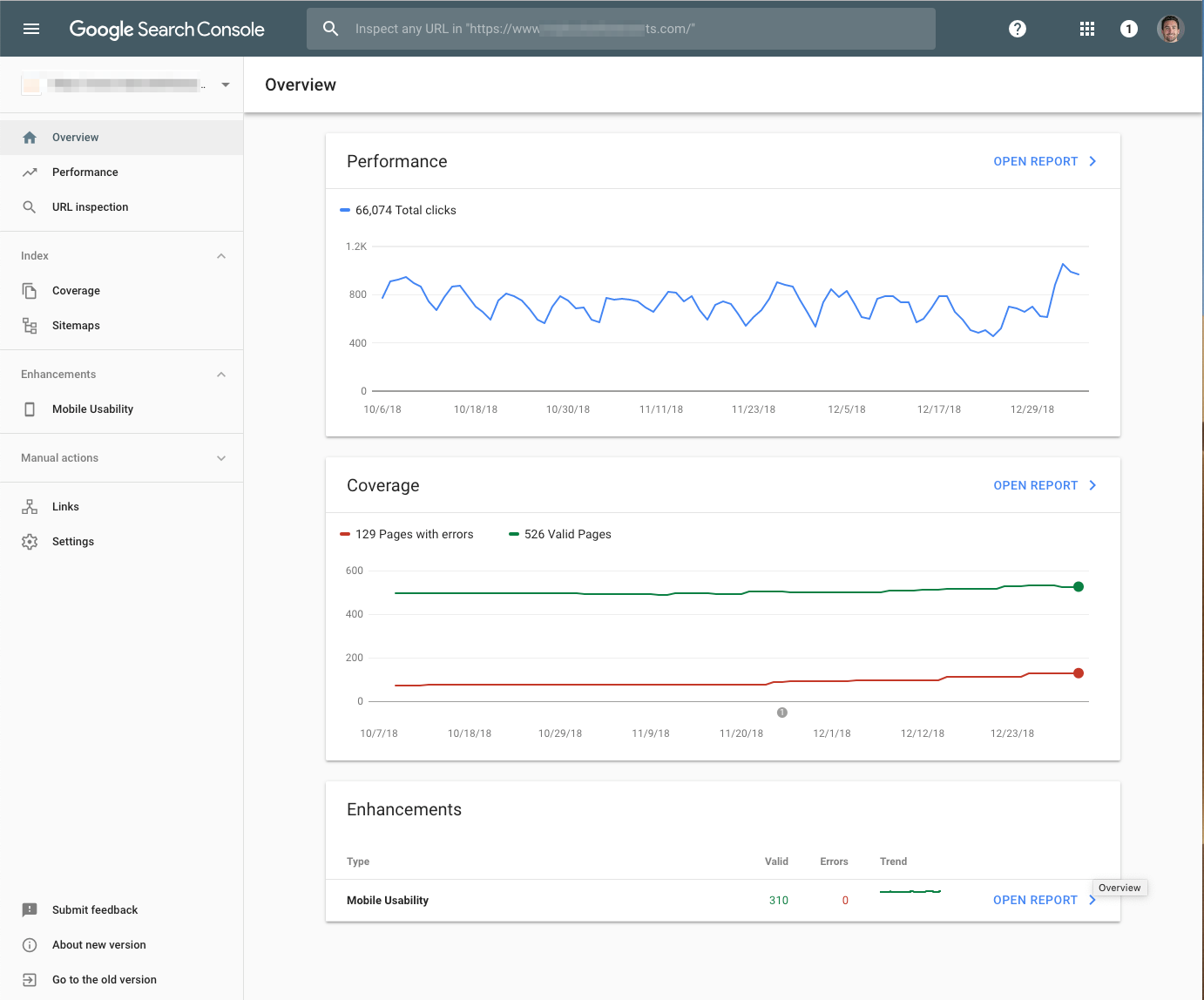1204x1000 pixels.
Task: View the notifications badge
Action: click(1129, 29)
